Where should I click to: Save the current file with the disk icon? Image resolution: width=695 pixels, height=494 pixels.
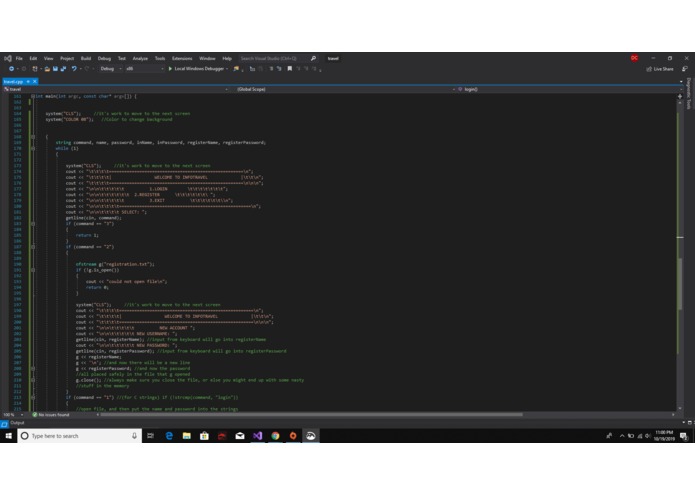point(55,69)
